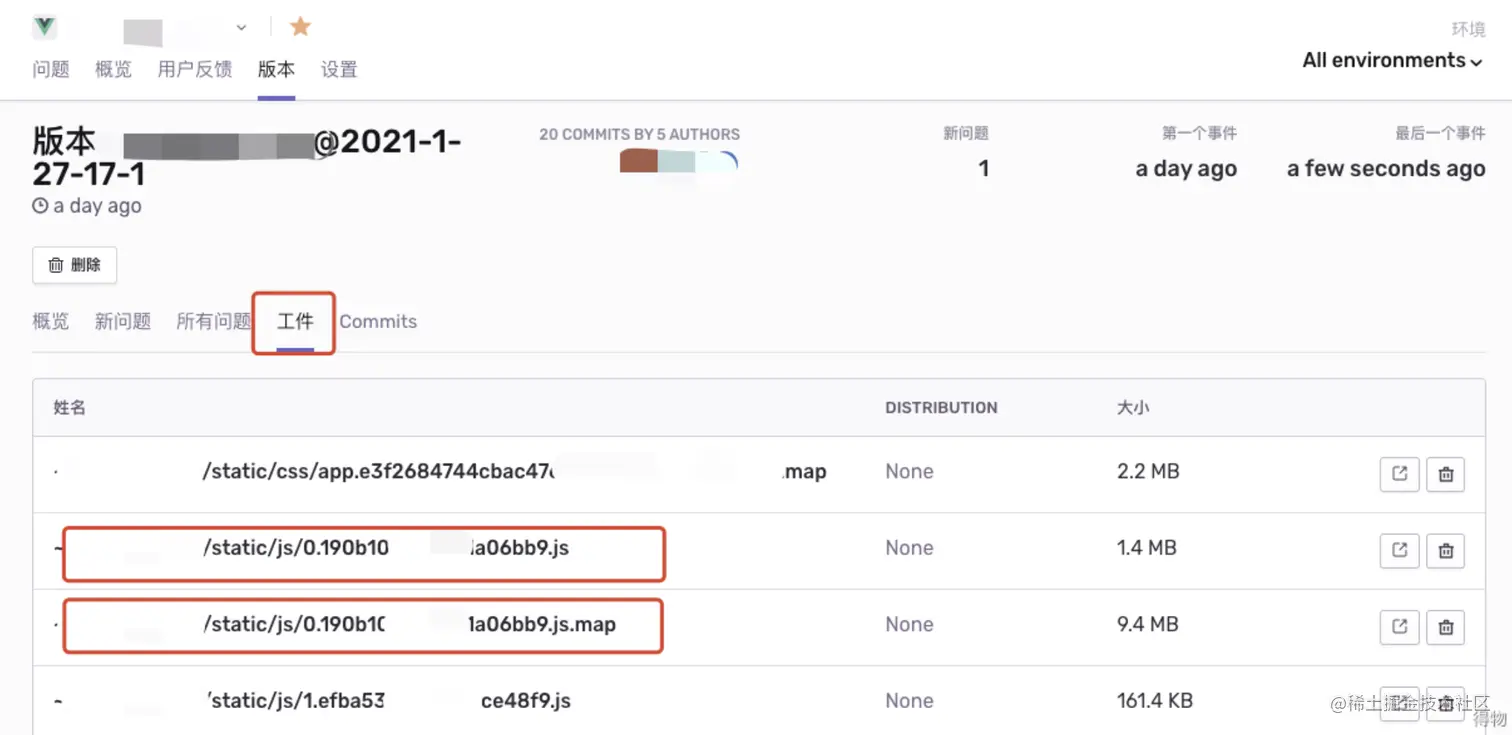This screenshot has width=1512, height=735.
Task: Click the Vue project logo icon
Action: (x=44, y=27)
